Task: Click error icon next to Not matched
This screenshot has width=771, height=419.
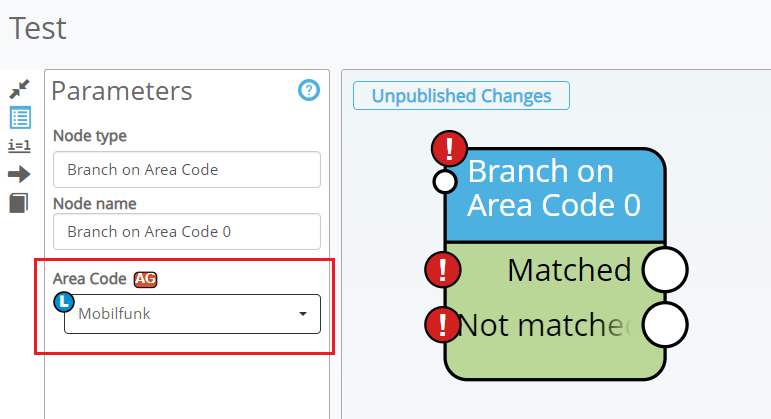Action: 443,325
